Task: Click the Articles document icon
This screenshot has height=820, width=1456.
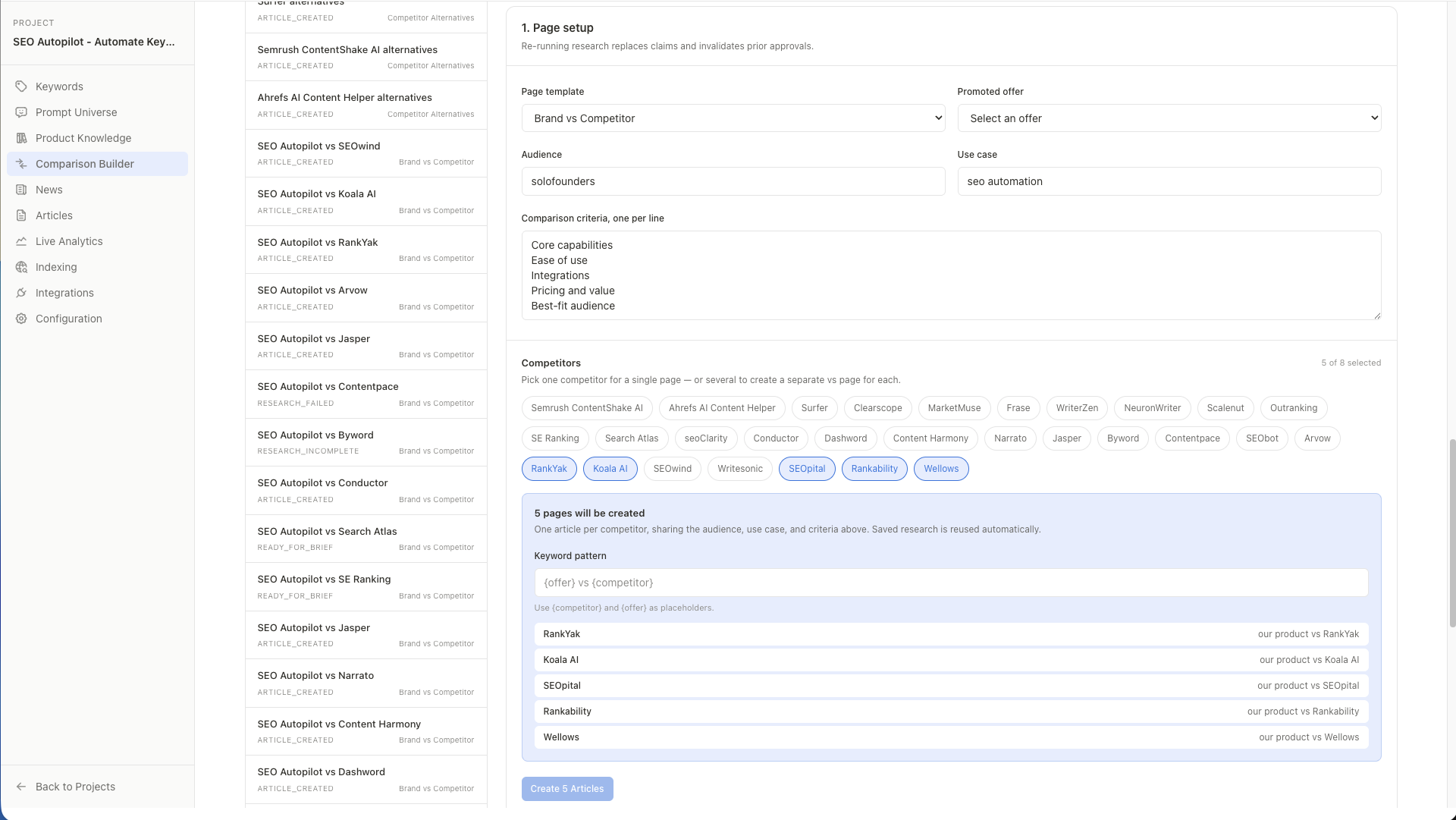Action: click(x=21, y=215)
